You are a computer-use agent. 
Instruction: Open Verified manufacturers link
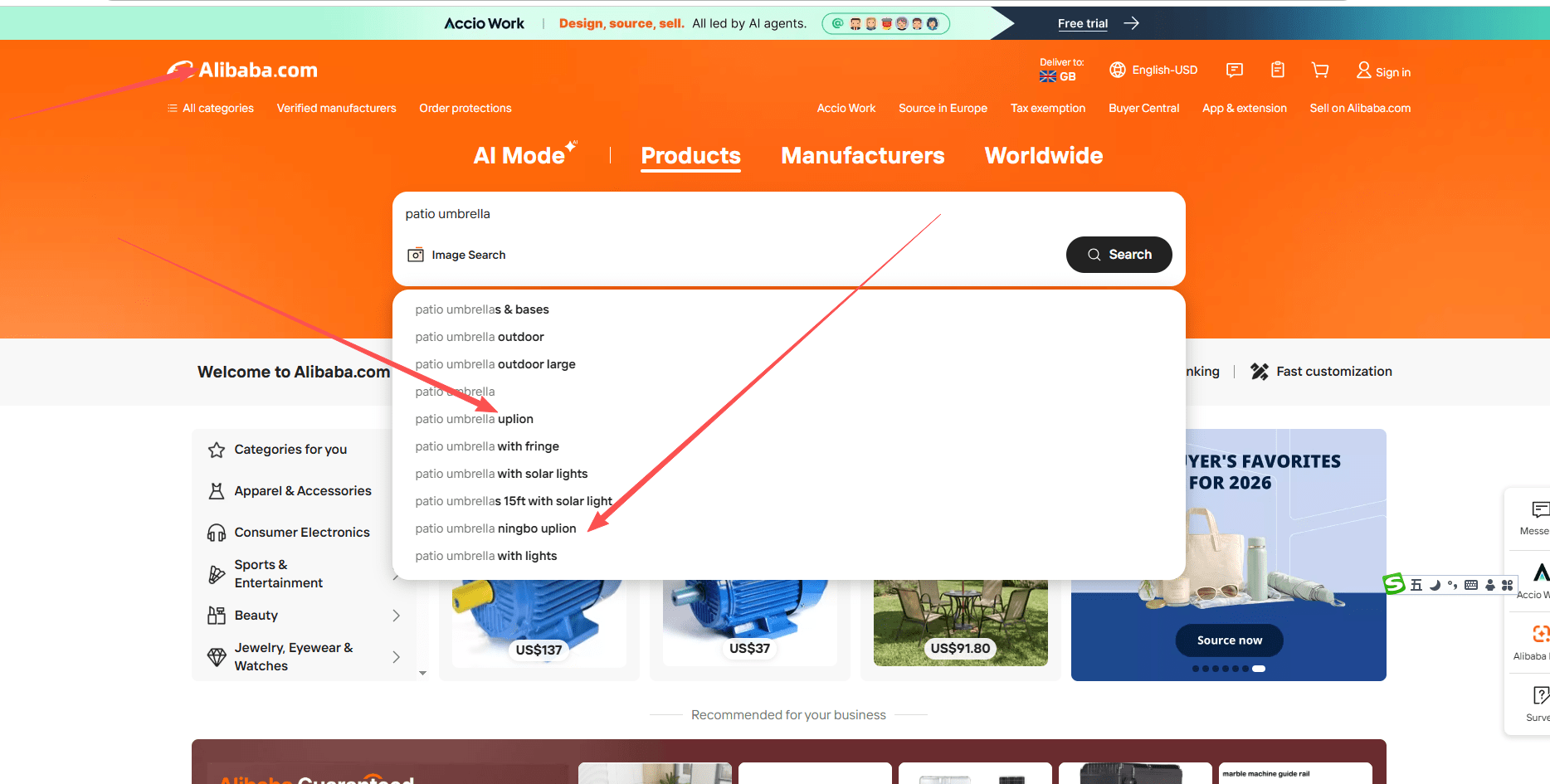[336, 108]
